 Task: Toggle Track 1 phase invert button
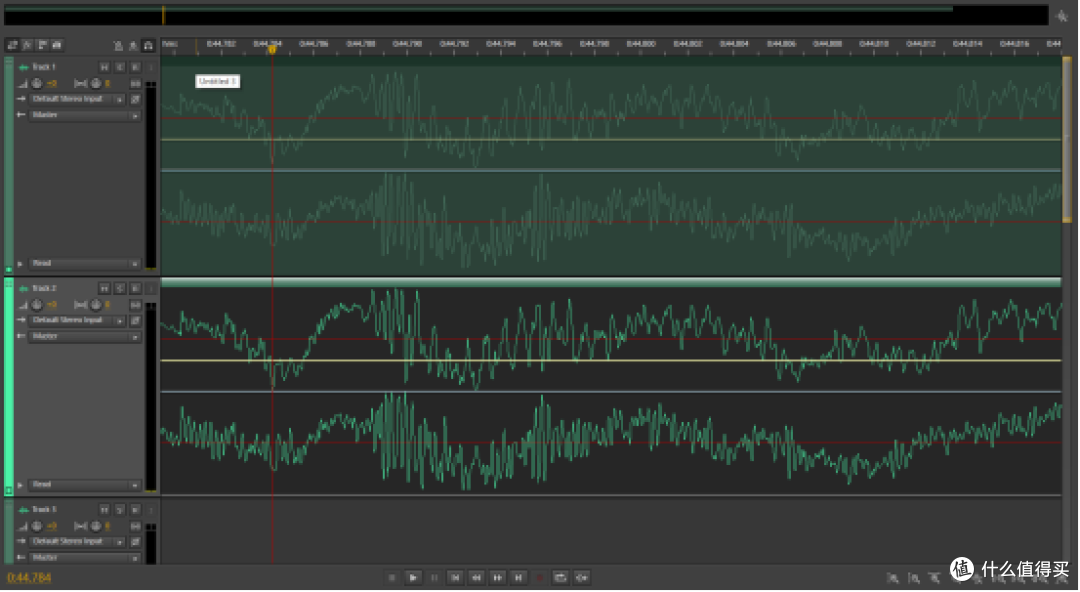coord(136,99)
